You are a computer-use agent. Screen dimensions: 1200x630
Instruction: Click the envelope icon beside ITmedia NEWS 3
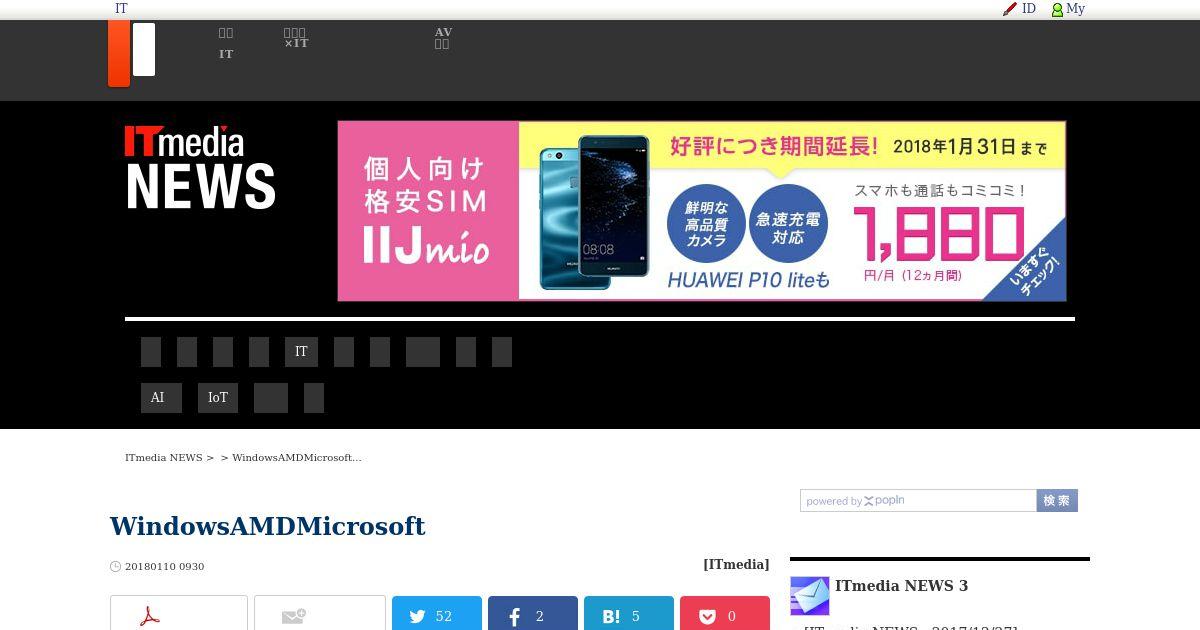click(x=810, y=596)
